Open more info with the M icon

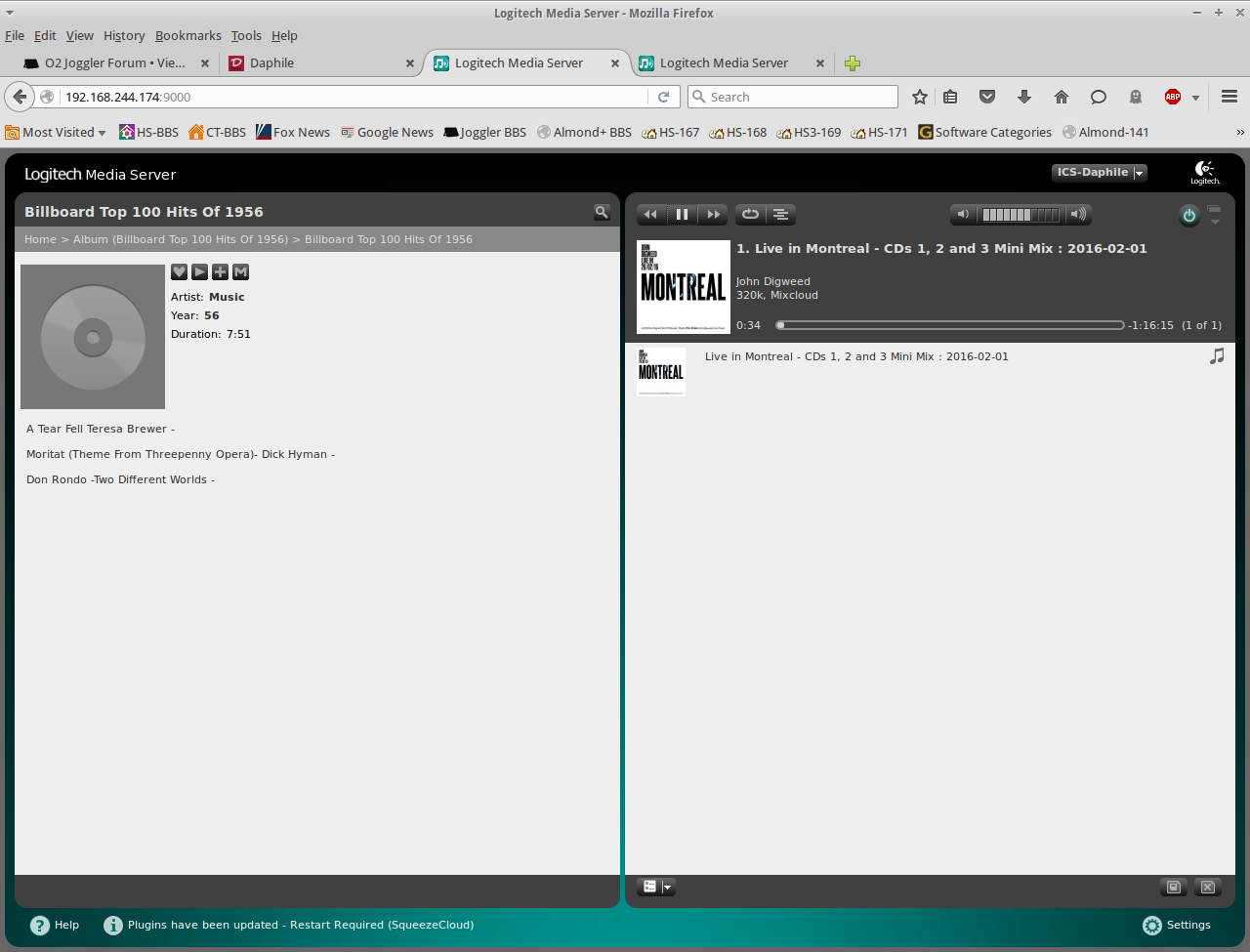241,272
